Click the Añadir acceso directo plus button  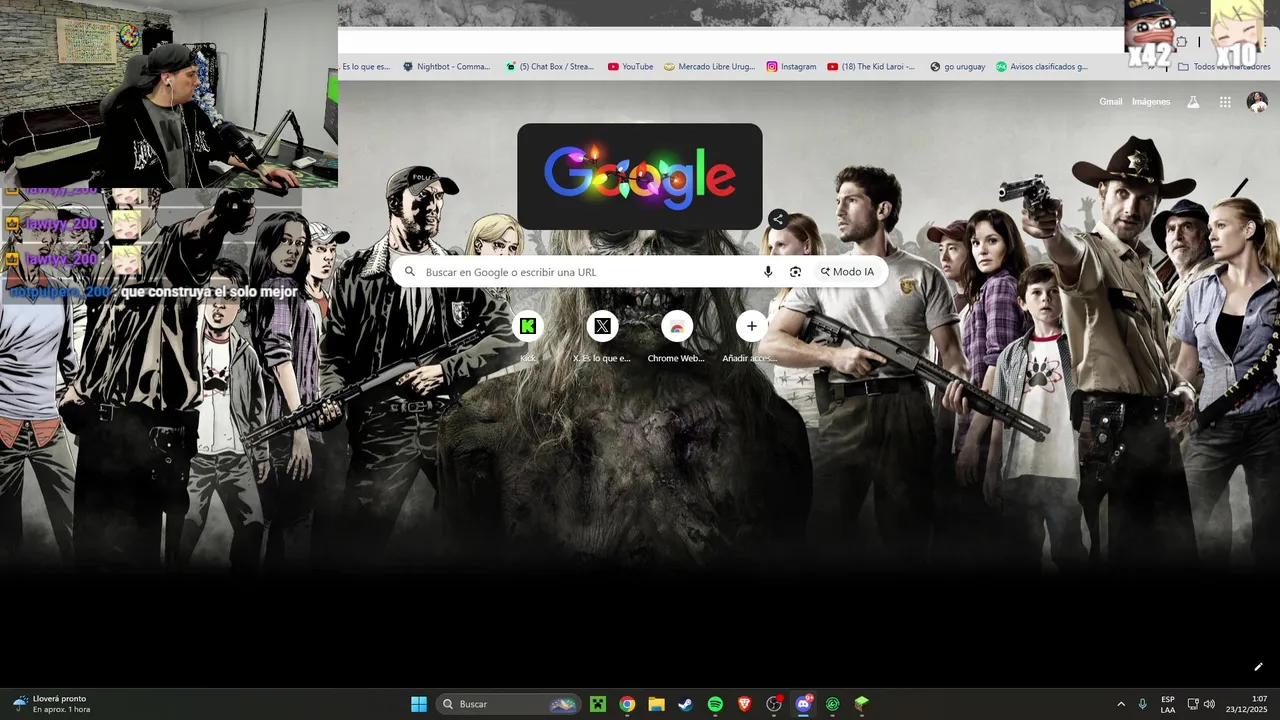click(751, 326)
